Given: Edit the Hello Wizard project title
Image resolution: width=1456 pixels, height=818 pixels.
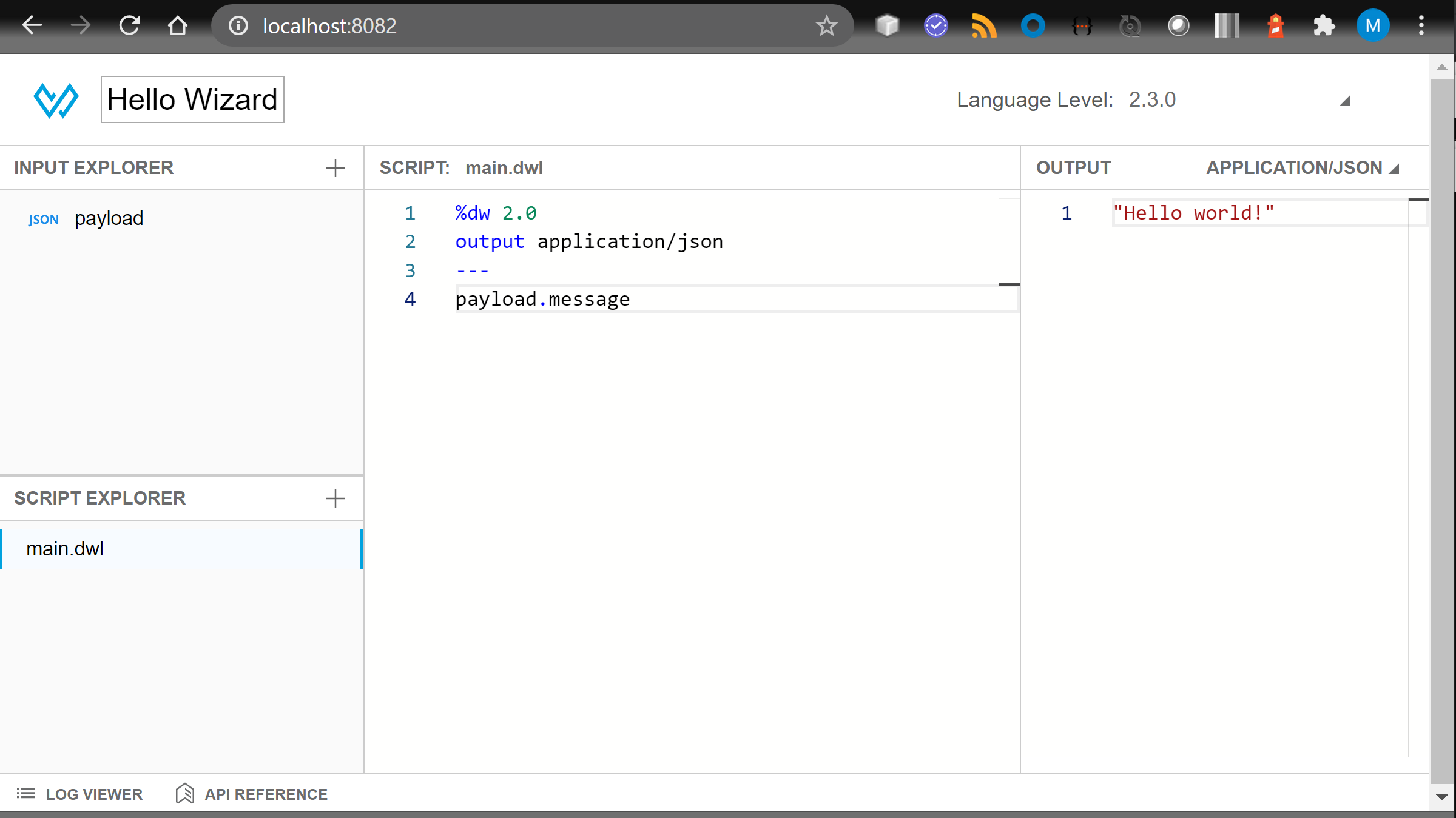Looking at the screenshot, I should [x=192, y=99].
